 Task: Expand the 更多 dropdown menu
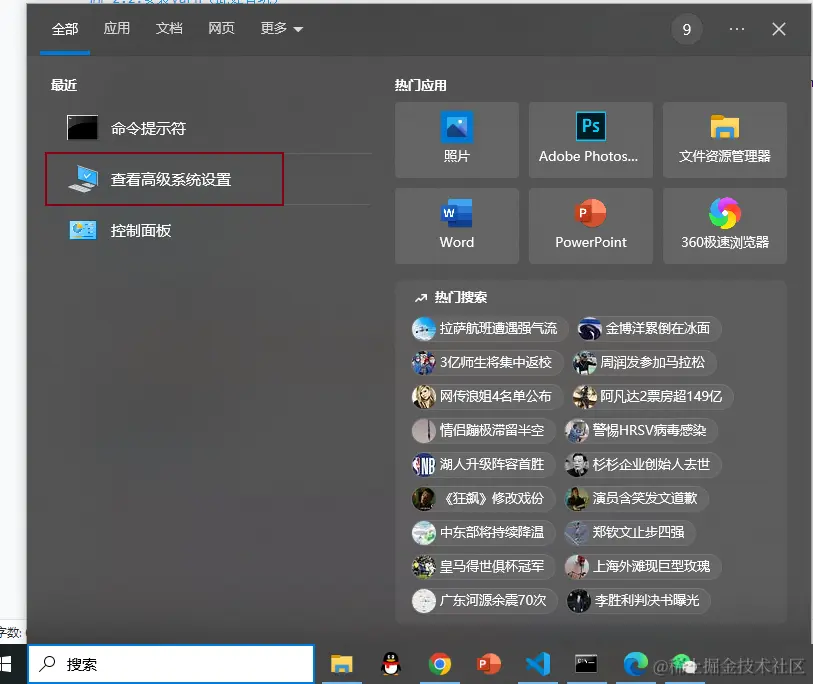(x=280, y=29)
